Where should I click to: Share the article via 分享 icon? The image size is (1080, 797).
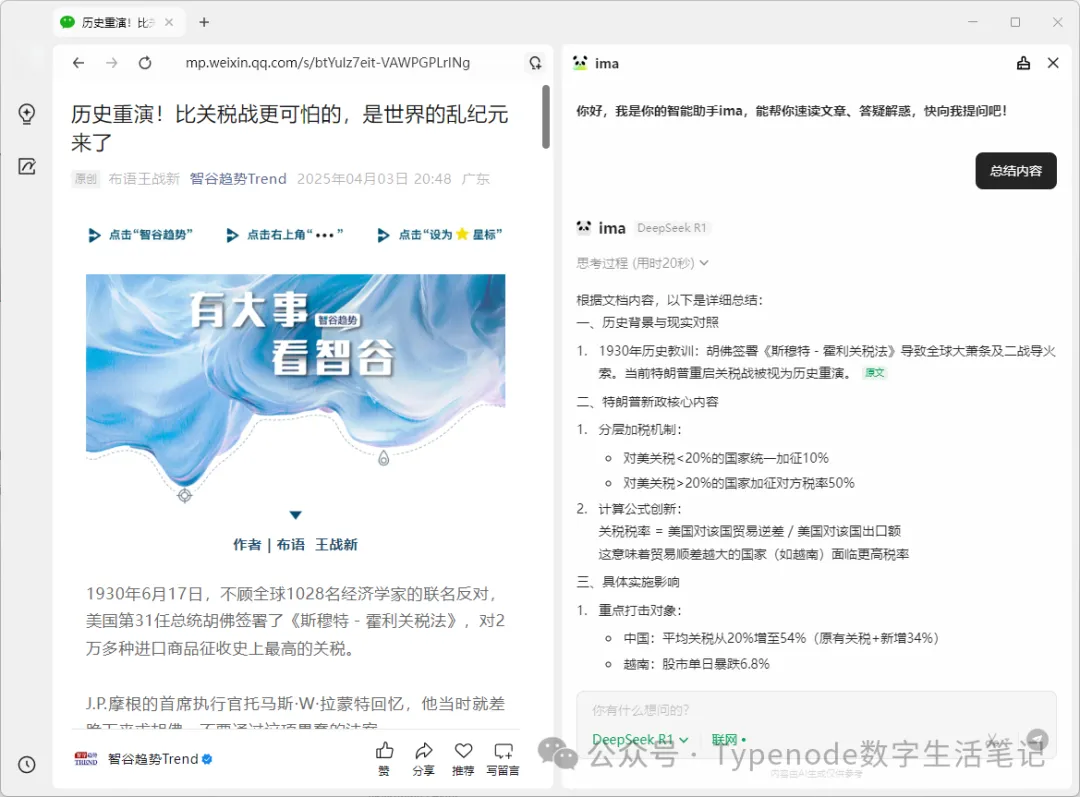coord(423,758)
